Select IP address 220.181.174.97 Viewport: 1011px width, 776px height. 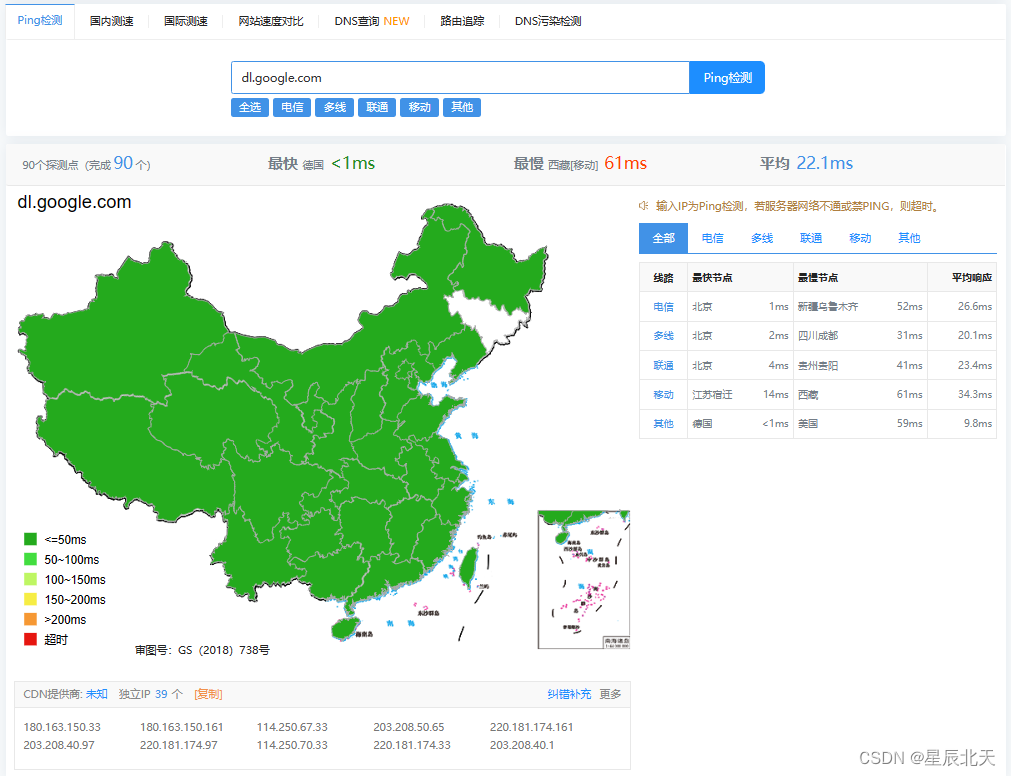(179, 745)
